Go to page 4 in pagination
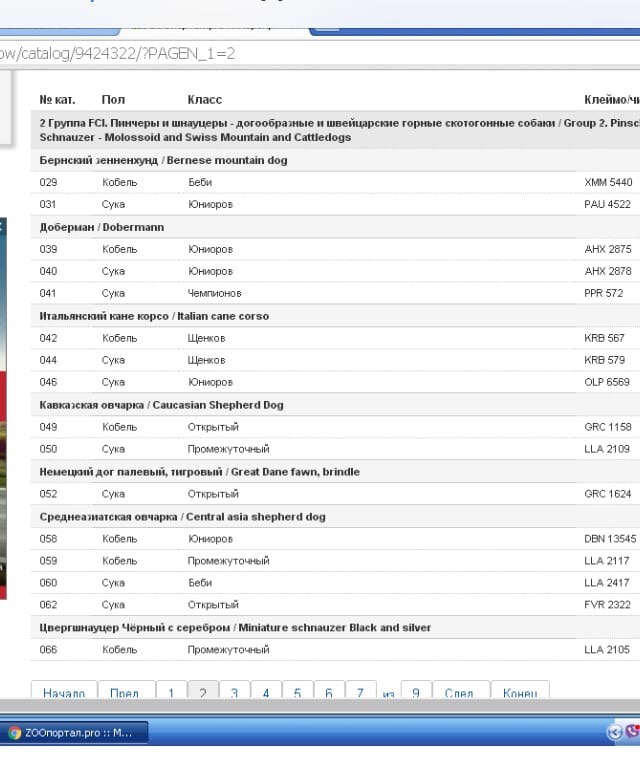 click(266, 692)
